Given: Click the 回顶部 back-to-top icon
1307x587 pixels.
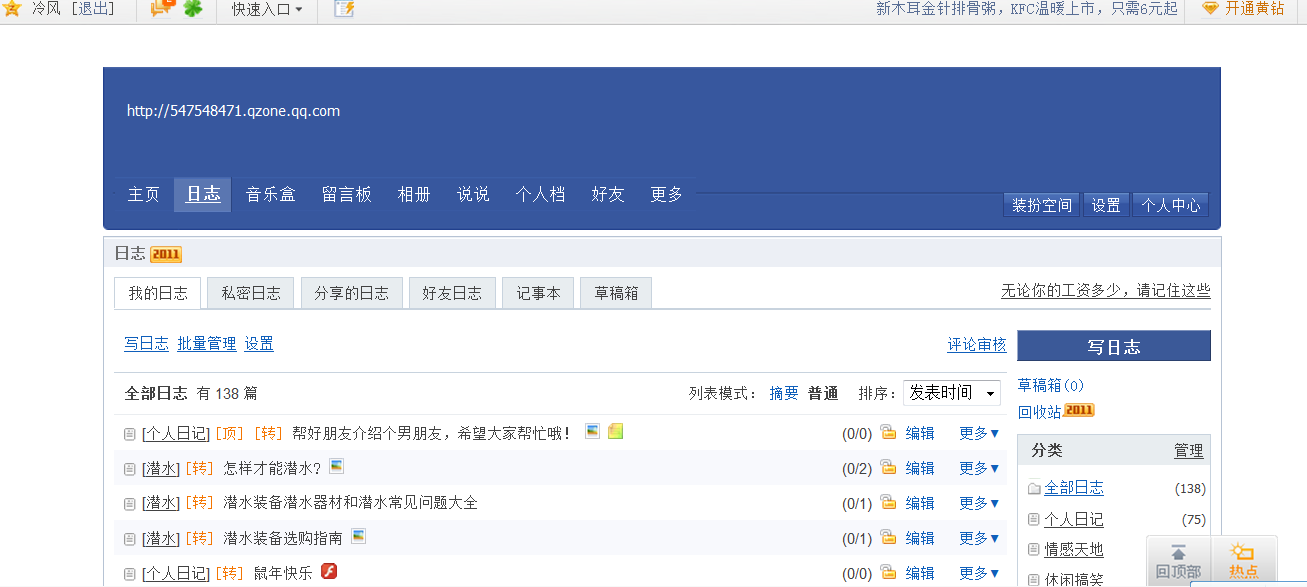Looking at the screenshot, I should tap(1177, 563).
